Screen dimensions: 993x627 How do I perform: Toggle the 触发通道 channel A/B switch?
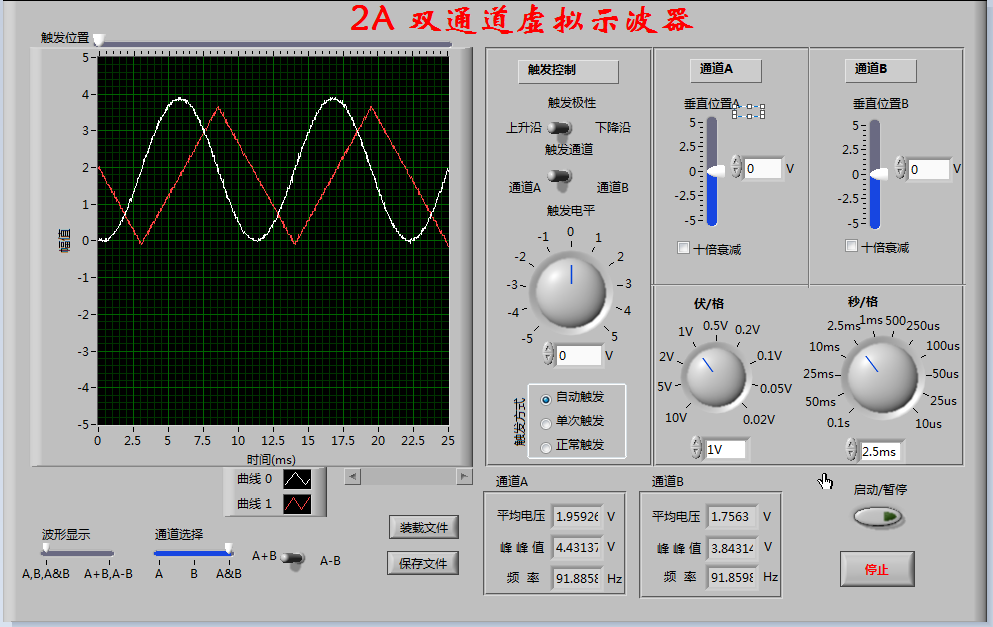[x=559, y=177]
